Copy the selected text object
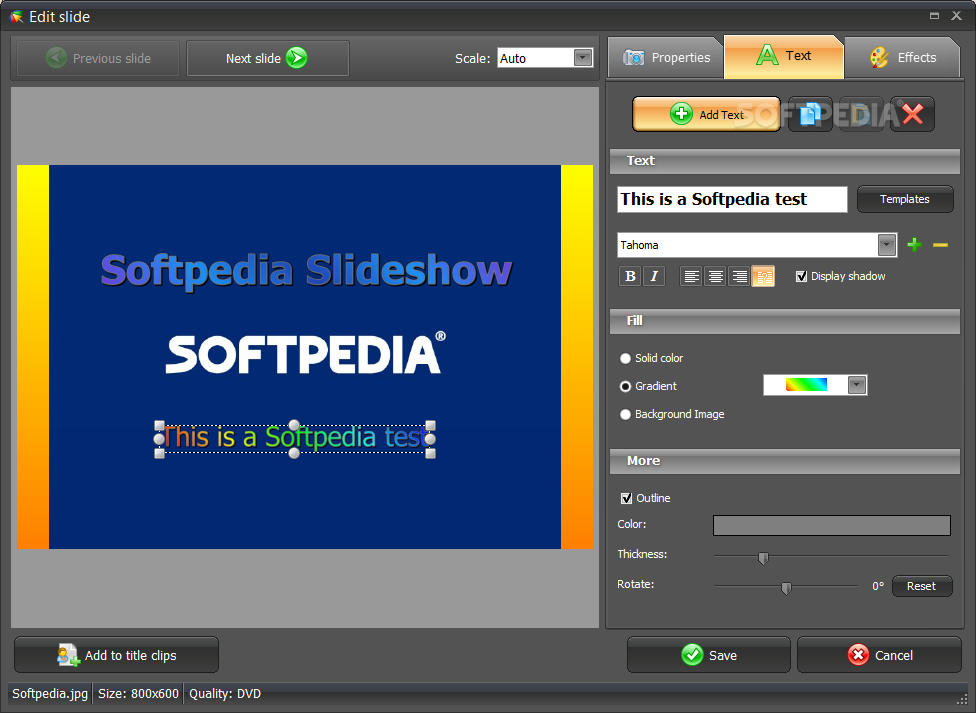The width and height of the screenshot is (976, 713). point(810,114)
